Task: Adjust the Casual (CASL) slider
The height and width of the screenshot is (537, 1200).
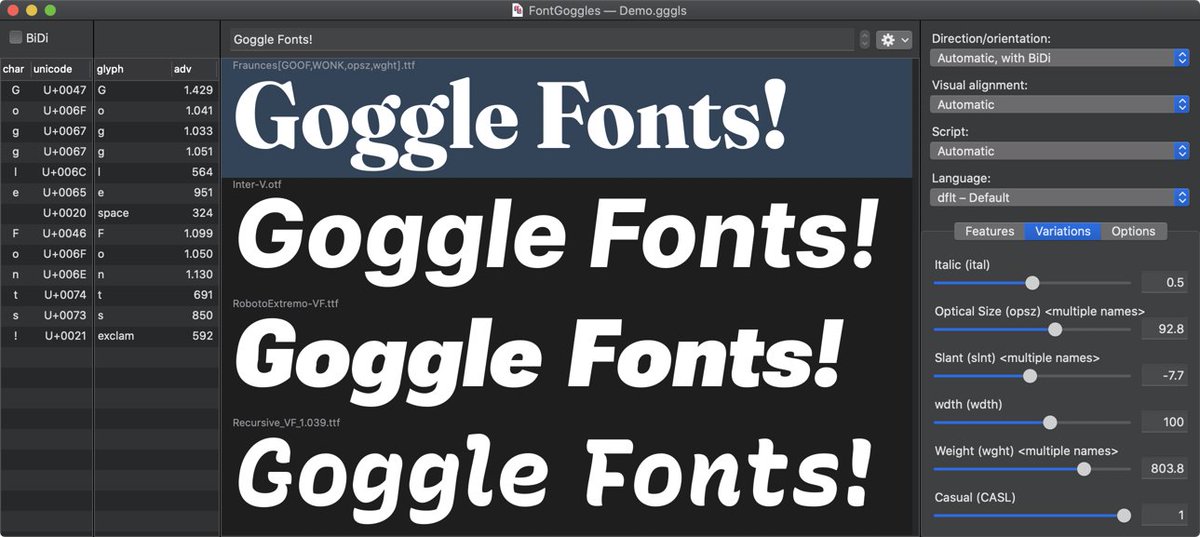Action: pos(1032,515)
